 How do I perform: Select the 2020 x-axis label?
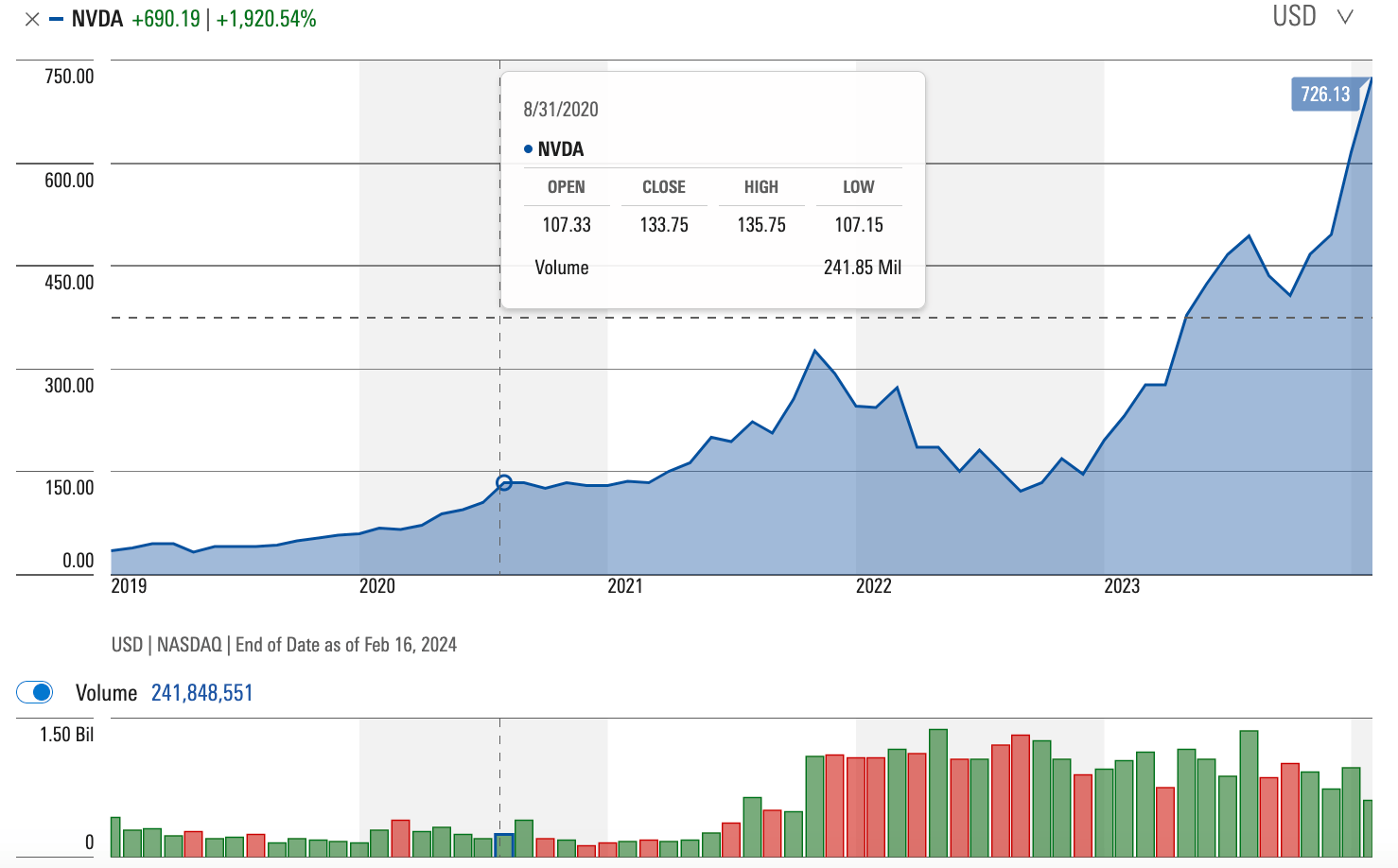click(x=377, y=585)
